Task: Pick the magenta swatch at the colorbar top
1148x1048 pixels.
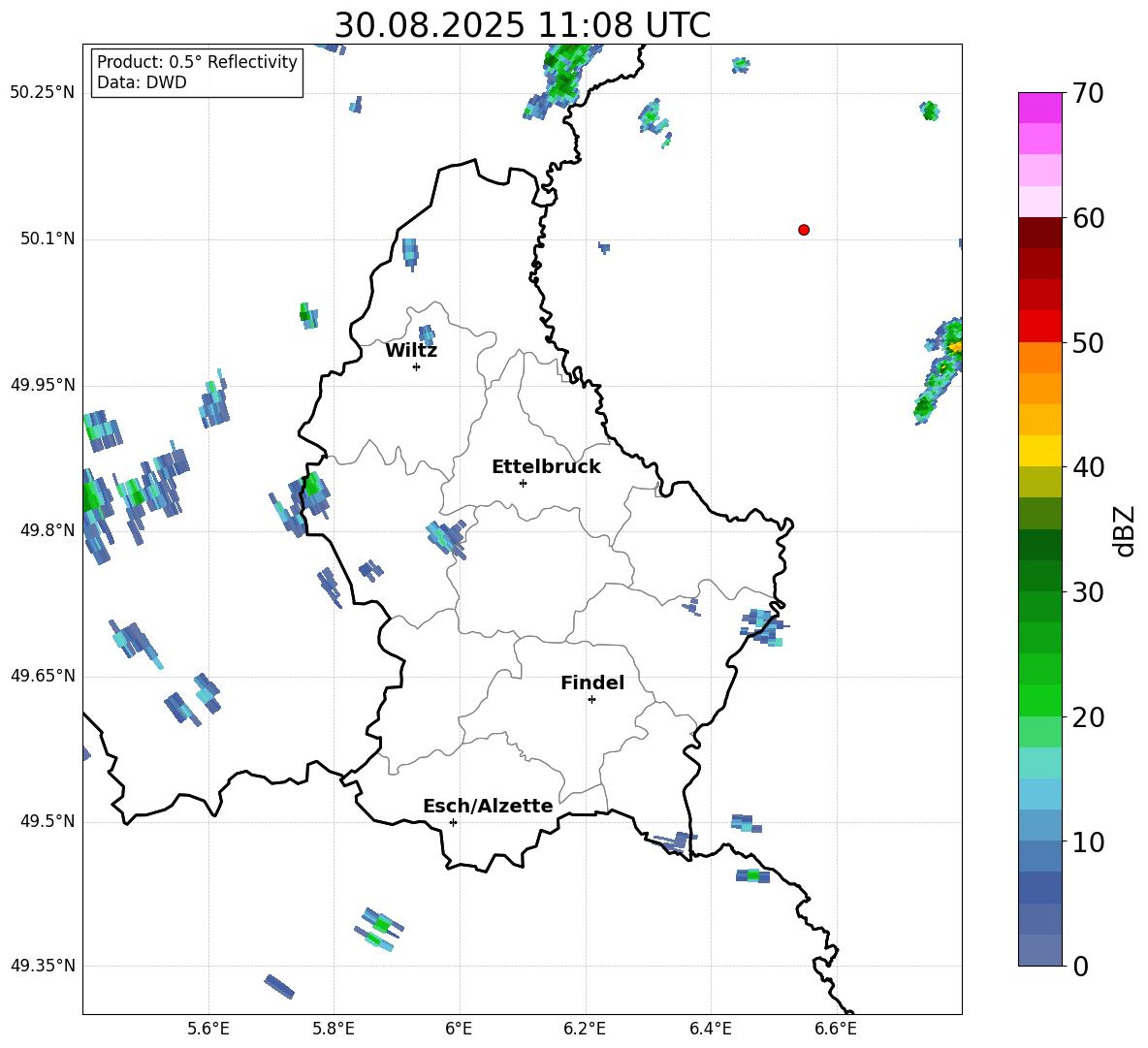Action: 1040,108
